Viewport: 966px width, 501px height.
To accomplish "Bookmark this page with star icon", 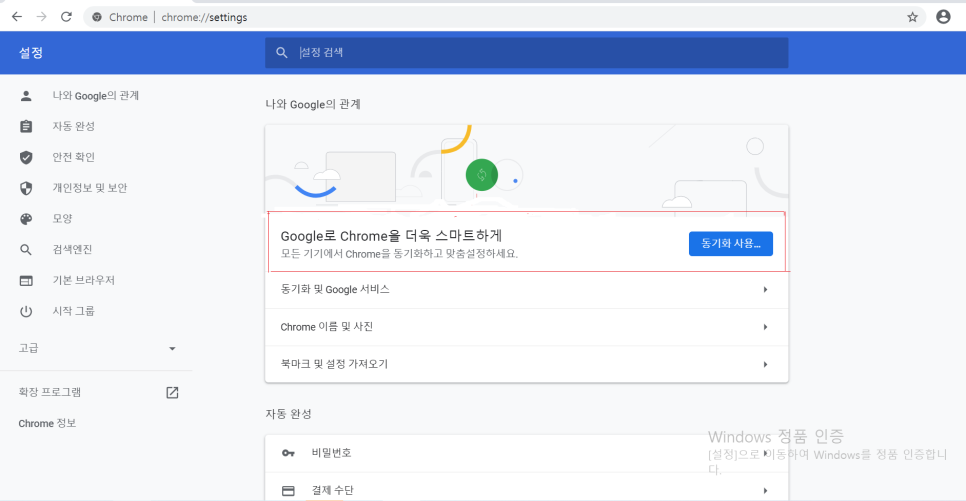I will tap(912, 17).
